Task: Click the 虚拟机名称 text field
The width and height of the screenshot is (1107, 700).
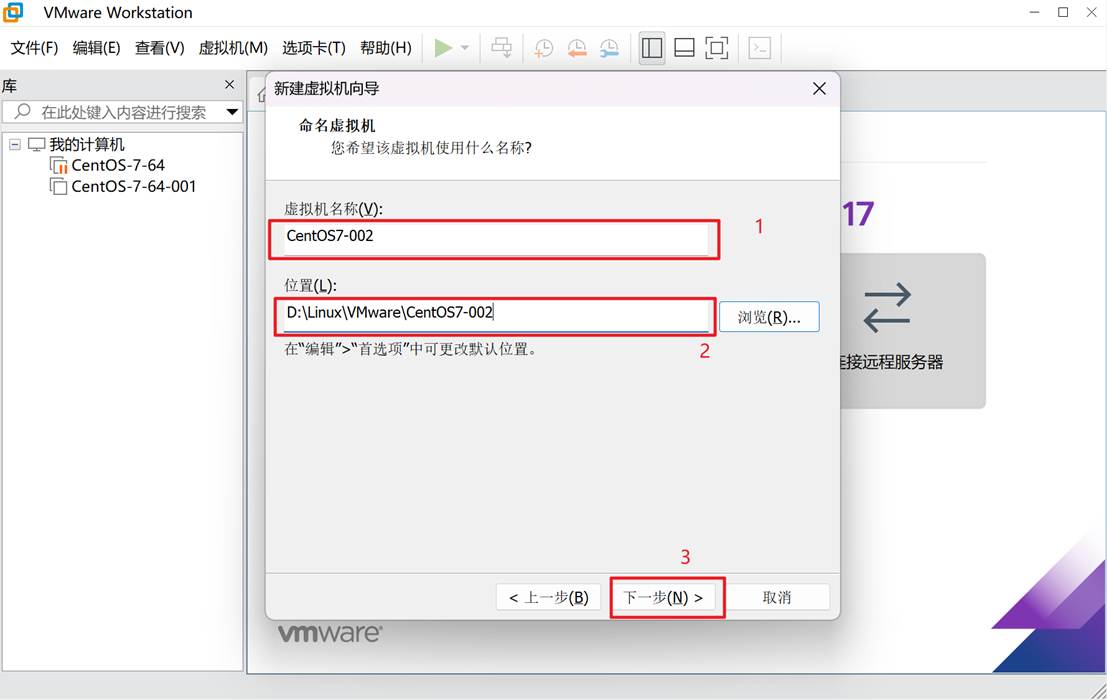Action: (x=496, y=239)
